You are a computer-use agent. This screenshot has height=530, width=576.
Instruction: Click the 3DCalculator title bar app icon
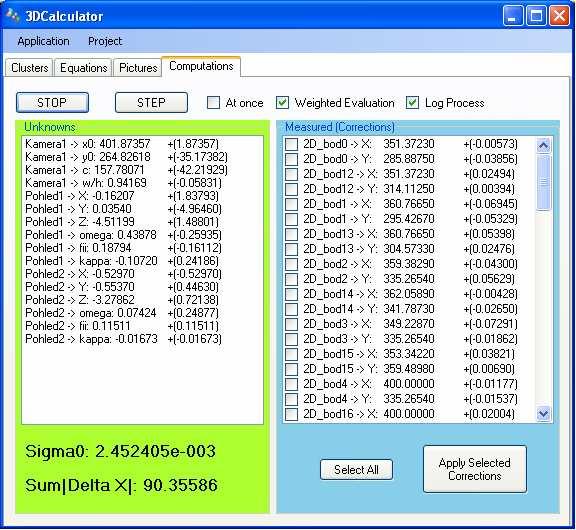coord(12,15)
